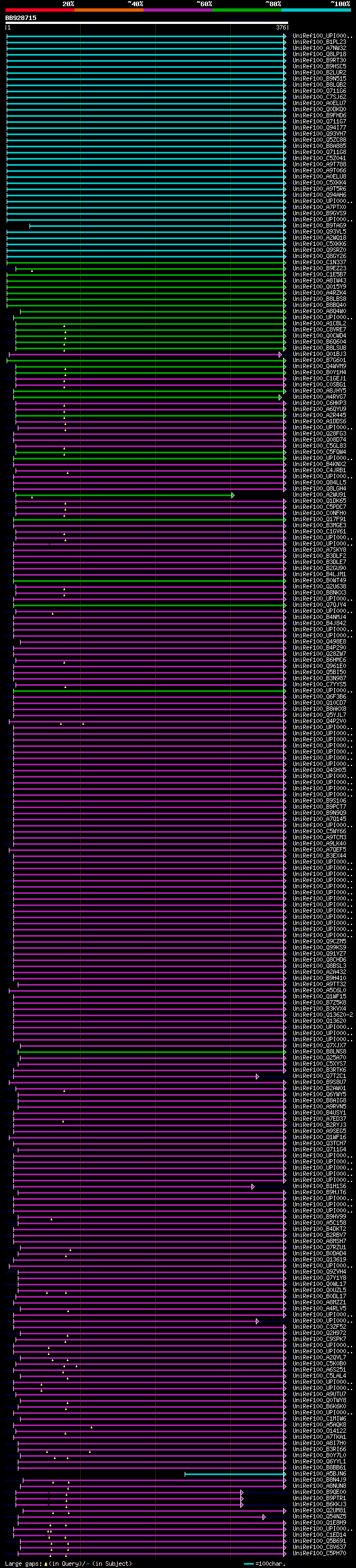Click the purple arrowhead of Q54NZ5 alignment
Viewport: 356px width, 1568px height.
click(x=264, y=1517)
